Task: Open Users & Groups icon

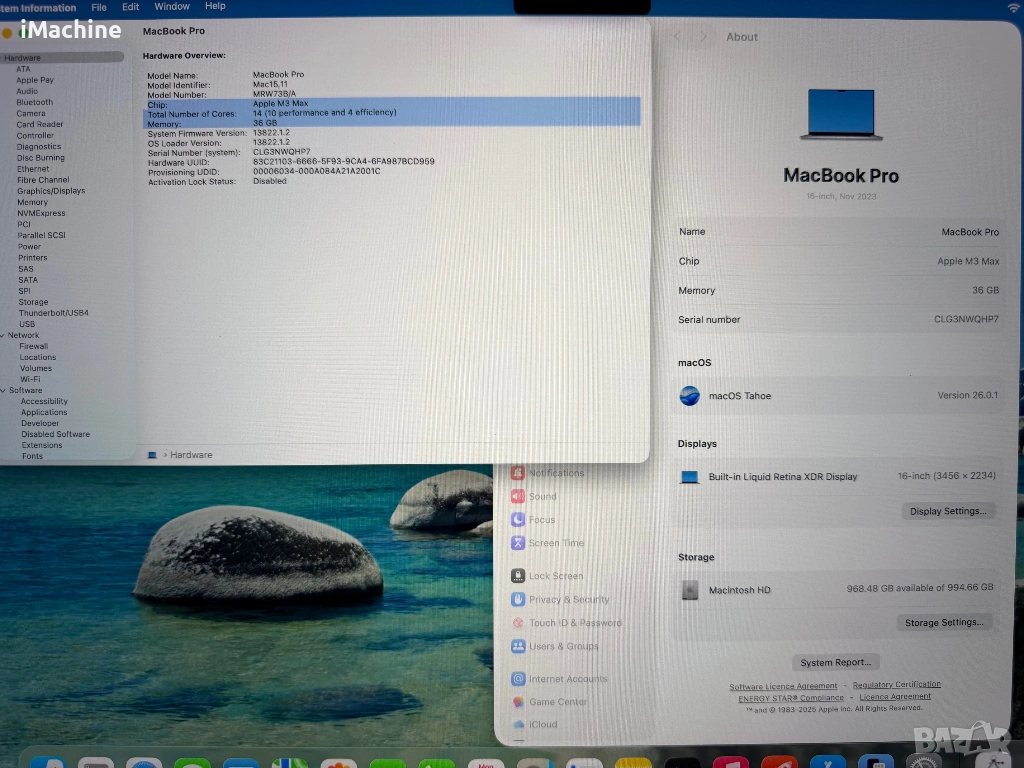Action: tap(518, 646)
